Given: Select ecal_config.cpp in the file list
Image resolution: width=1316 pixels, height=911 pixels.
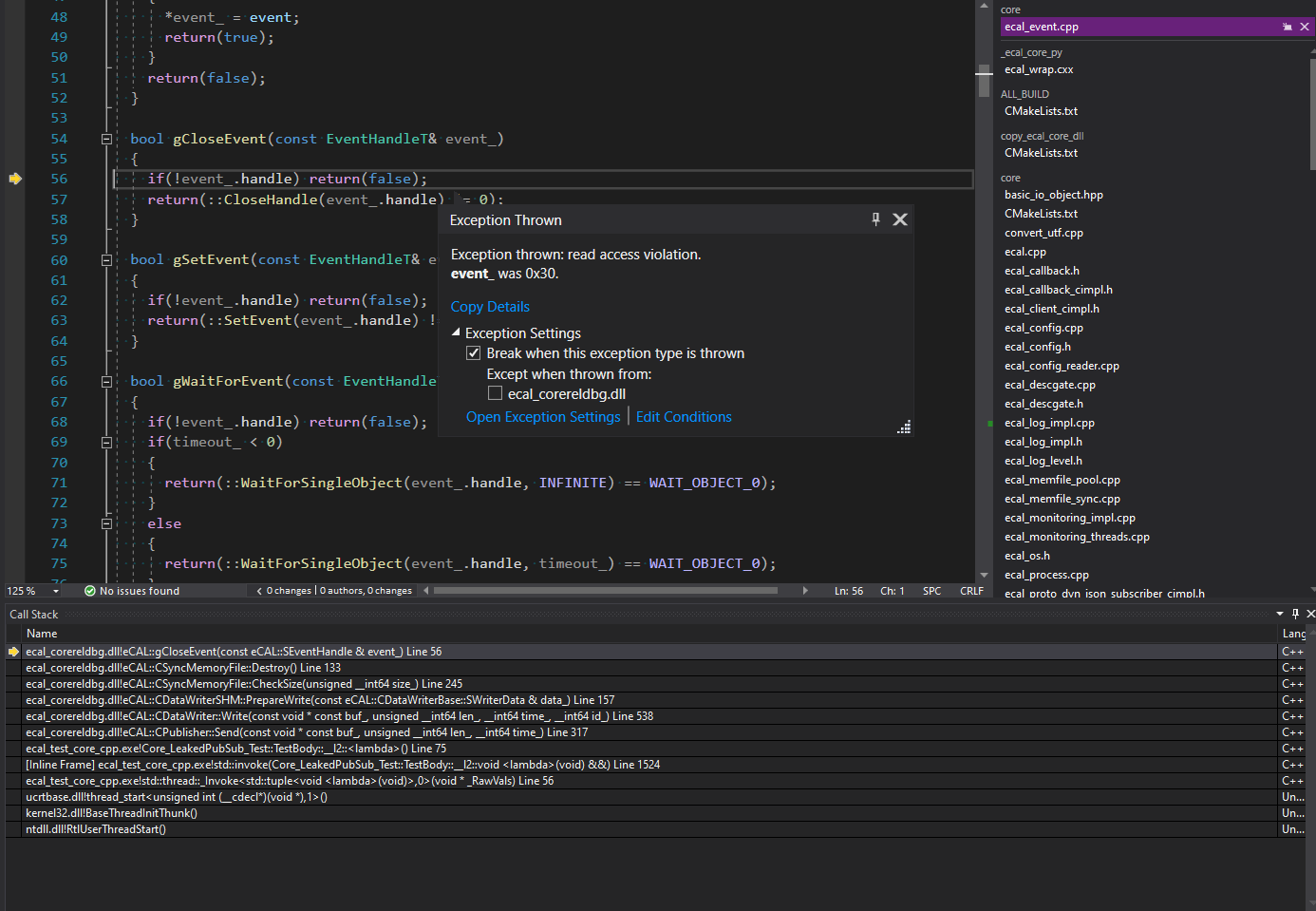Looking at the screenshot, I should (1043, 327).
